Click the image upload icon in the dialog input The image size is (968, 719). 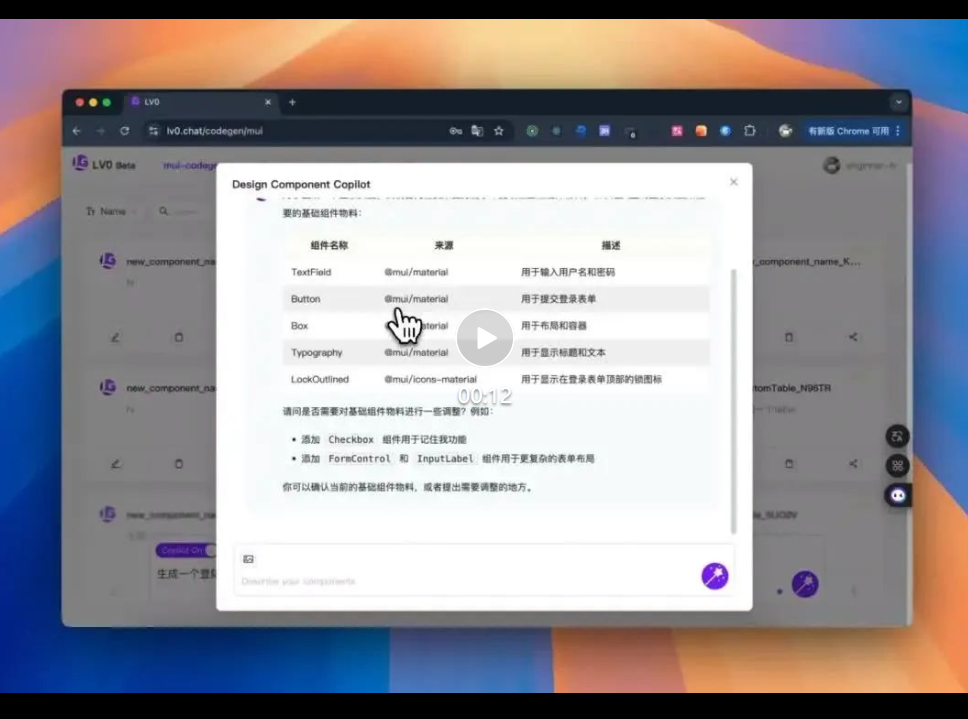tap(248, 559)
